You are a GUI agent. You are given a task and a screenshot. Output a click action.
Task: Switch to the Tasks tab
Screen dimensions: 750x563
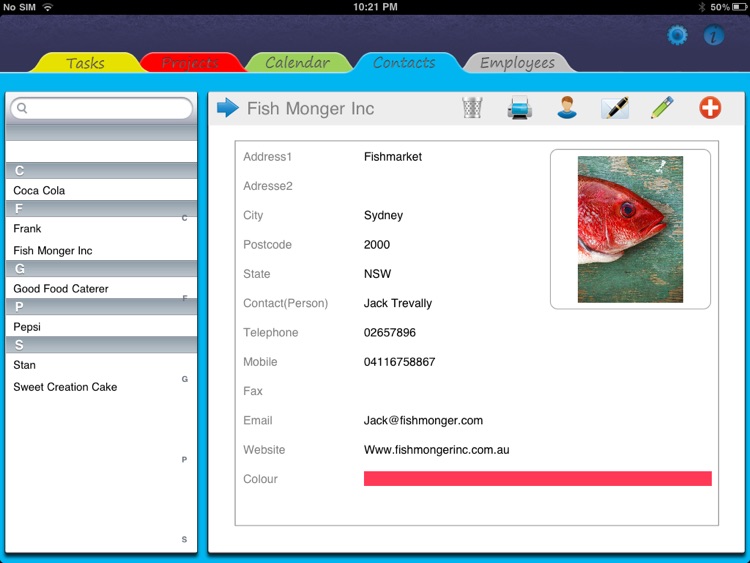[85, 63]
